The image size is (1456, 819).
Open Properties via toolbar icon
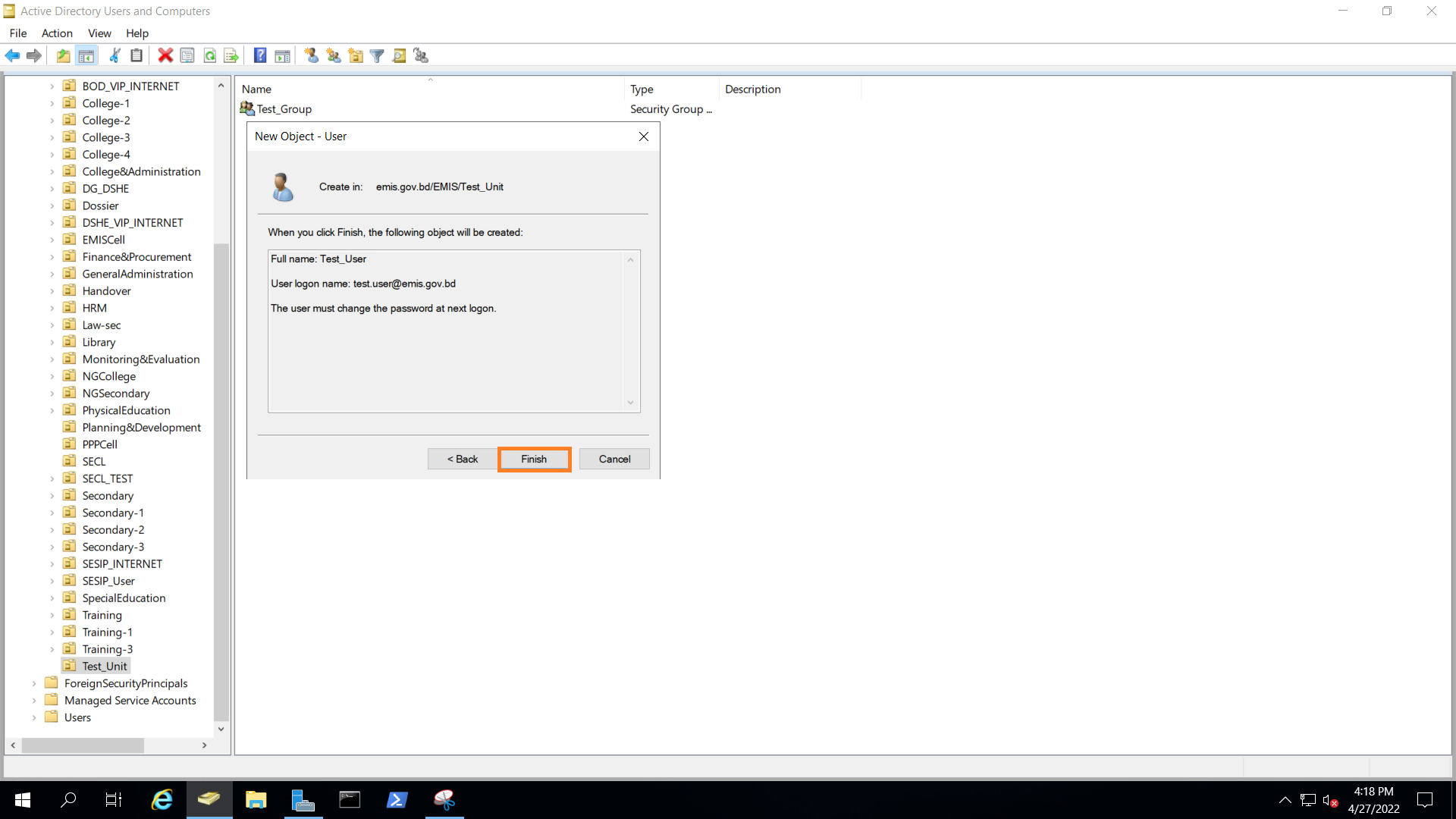(x=187, y=55)
